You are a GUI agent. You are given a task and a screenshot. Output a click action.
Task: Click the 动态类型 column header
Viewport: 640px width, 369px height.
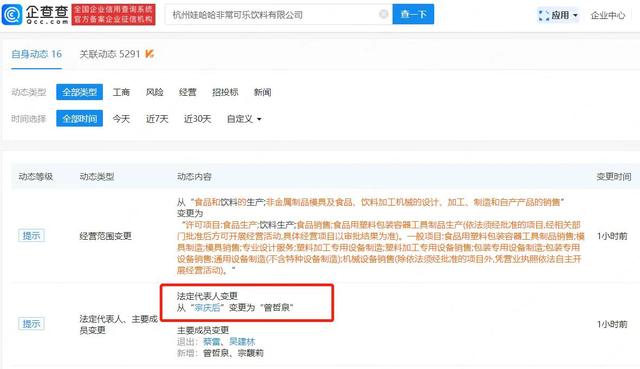click(x=97, y=176)
